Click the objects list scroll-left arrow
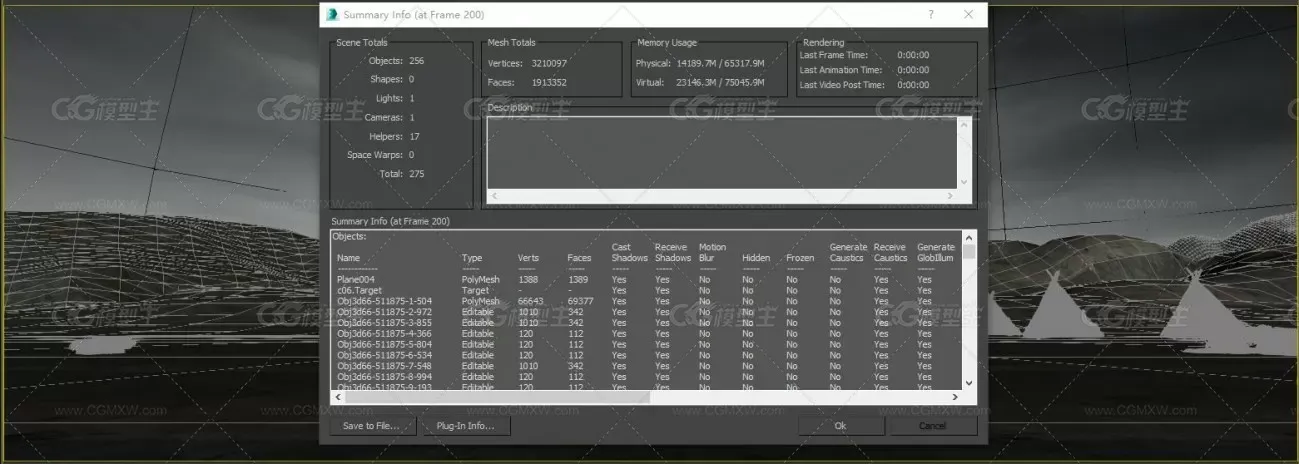 point(338,397)
